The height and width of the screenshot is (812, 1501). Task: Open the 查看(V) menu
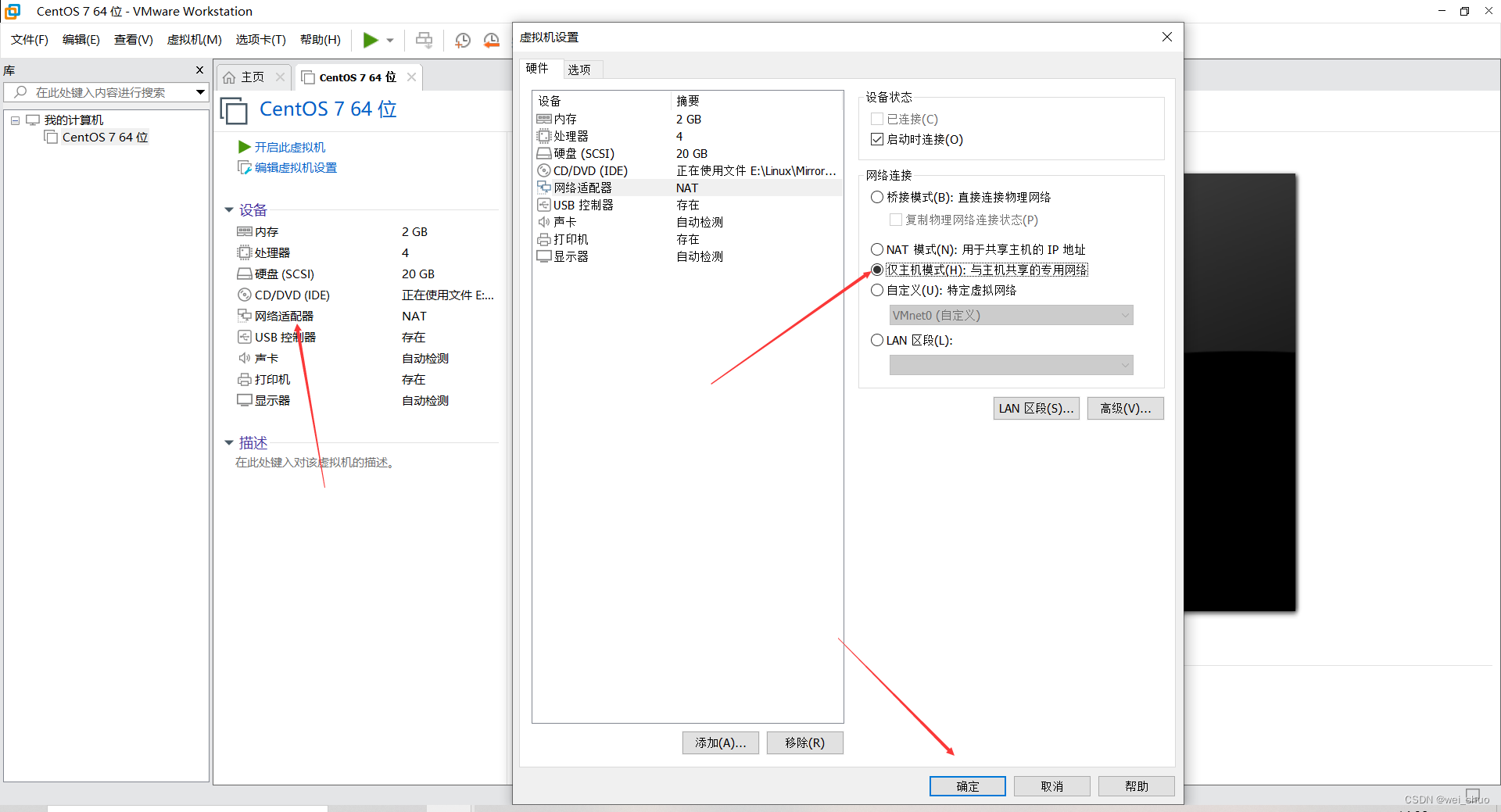(x=133, y=40)
